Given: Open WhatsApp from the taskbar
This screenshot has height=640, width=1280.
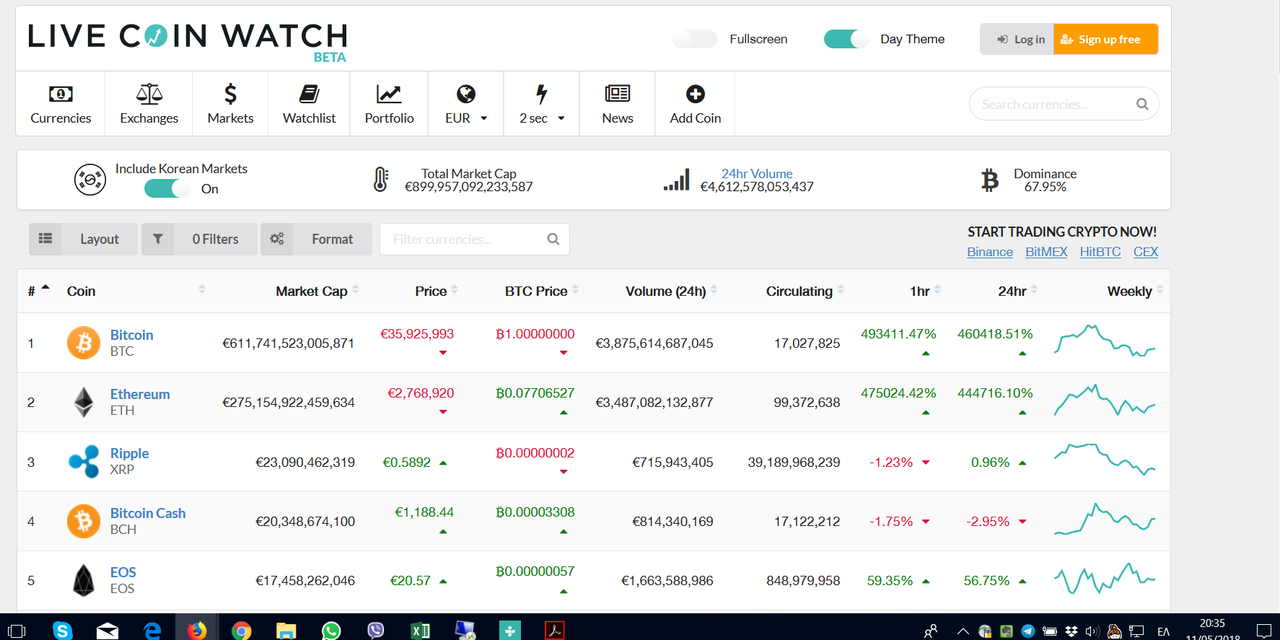Looking at the screenshot, I should [331, 630].
